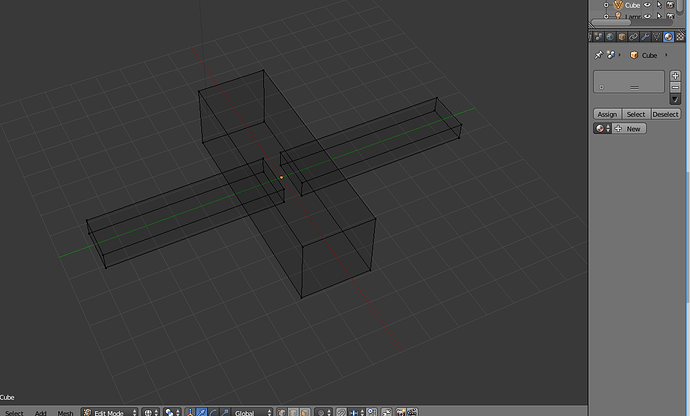Click the material list resize handle
Viewport: 690px width, 416px height.
pos(634,88)
